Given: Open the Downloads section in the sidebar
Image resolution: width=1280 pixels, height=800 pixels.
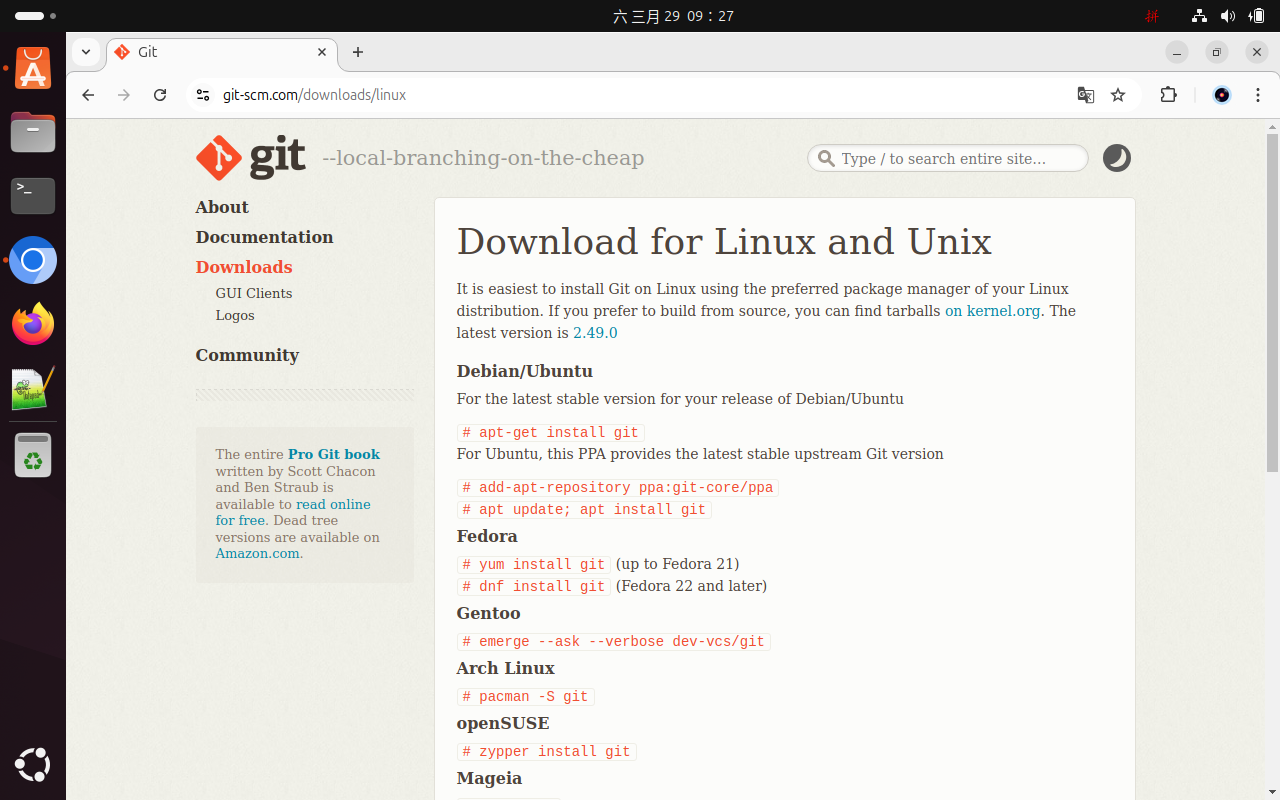Looking at the screenshot, I should (x=244, y=267).
